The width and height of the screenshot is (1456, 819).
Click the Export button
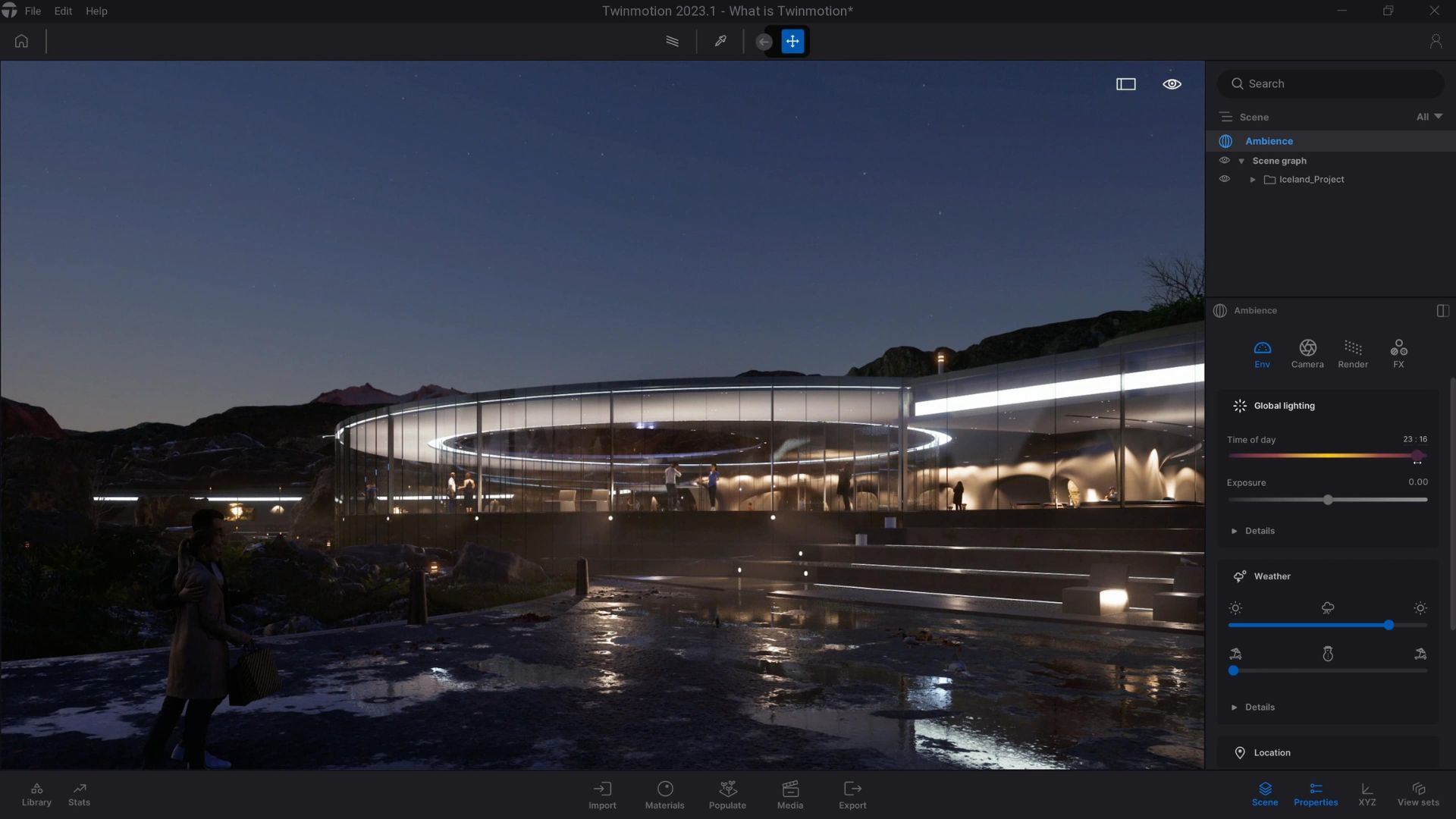852,794
